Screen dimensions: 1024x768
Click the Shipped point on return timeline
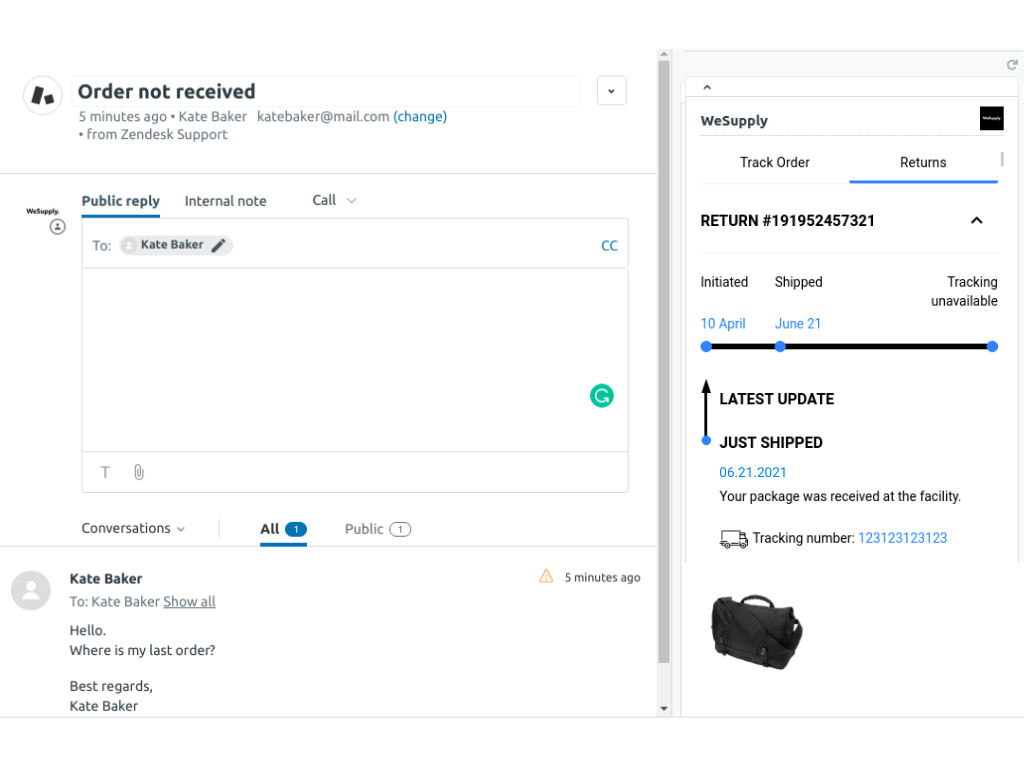tap(780, 346)
